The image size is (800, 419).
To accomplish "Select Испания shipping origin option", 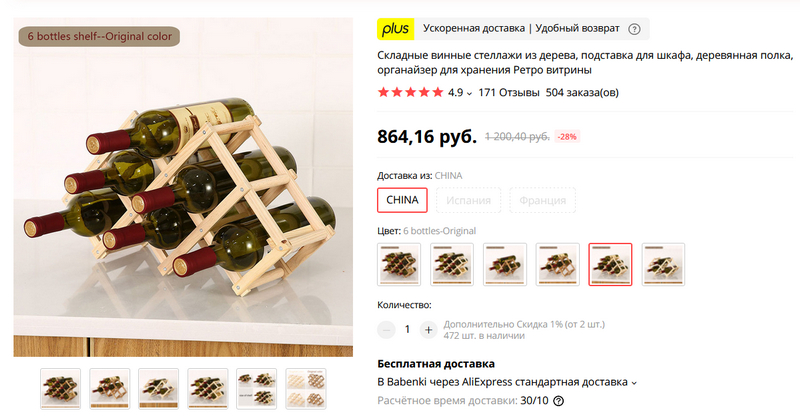I will [468, 200].
